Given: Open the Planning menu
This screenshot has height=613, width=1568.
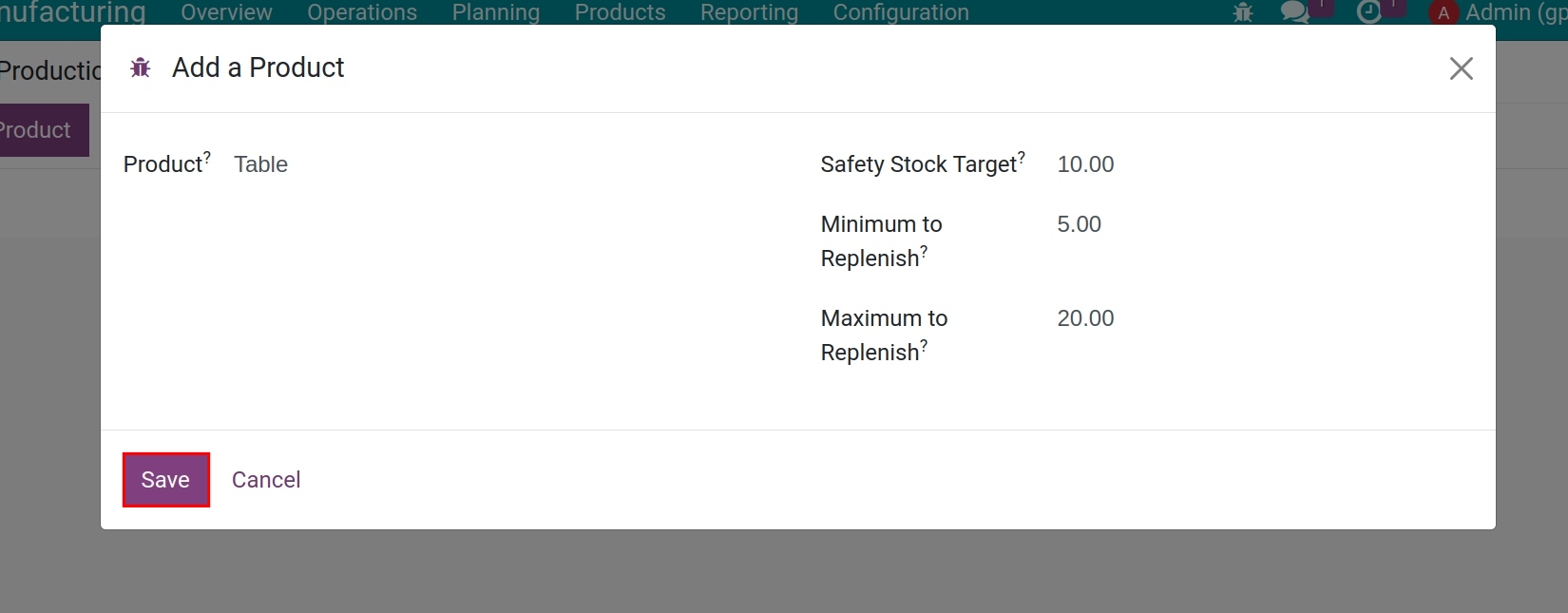Looking at the screenshot, I should click(x=496, y=12).
